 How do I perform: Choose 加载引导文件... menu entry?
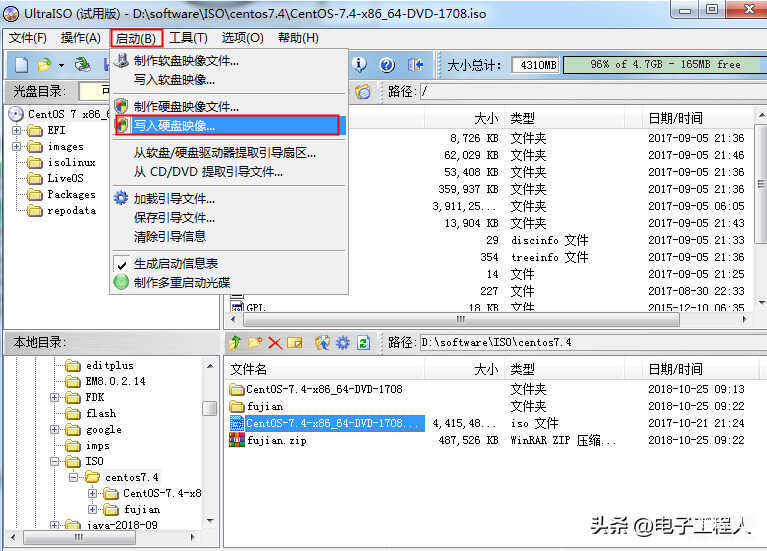coord(227,199)
